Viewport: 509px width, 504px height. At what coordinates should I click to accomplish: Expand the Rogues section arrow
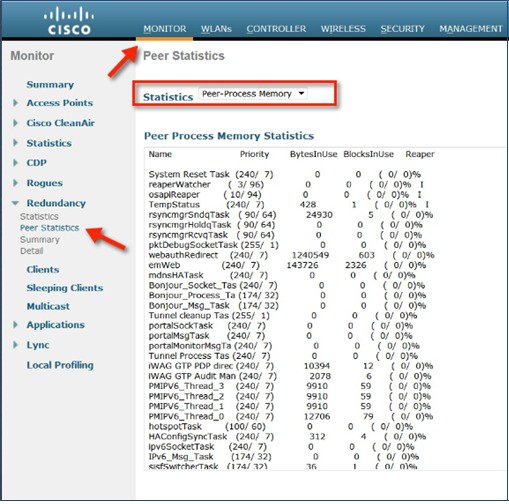click(15, 183)
